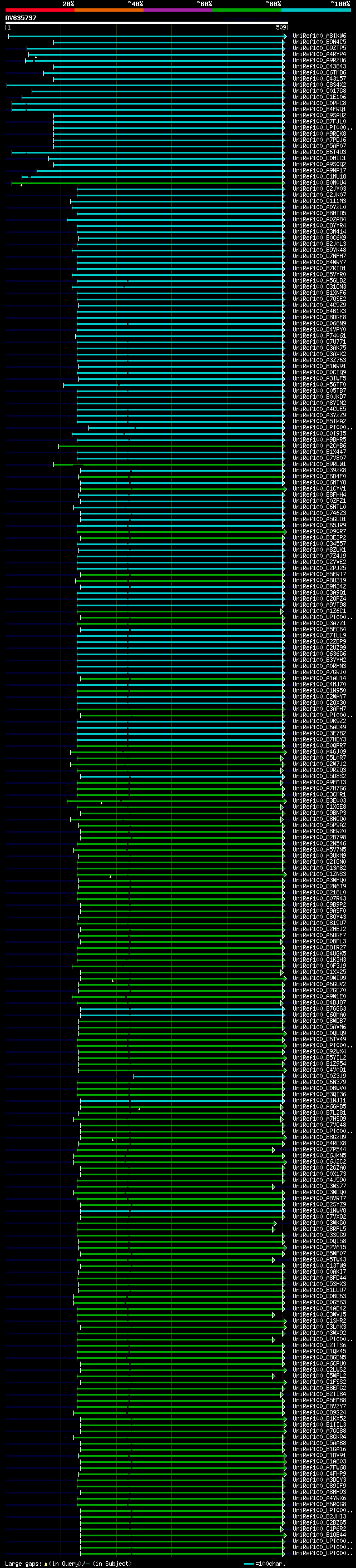Click the green ~80% identity legend segment
356x1568 pixels.
tap(248, 10)
